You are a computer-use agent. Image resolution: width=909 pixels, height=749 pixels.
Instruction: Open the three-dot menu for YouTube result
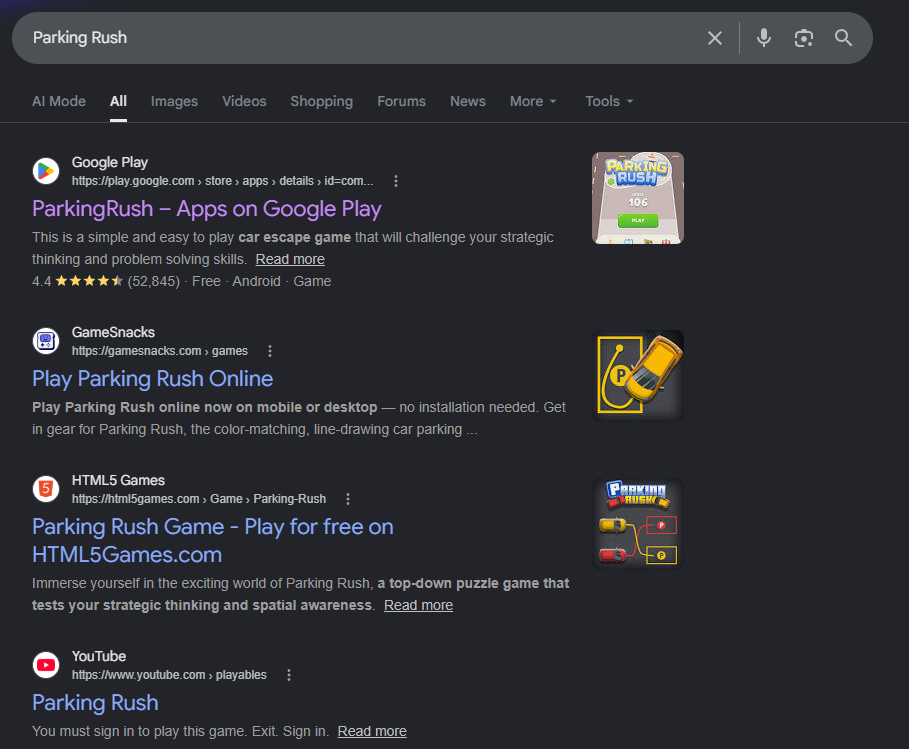[289, 675]
